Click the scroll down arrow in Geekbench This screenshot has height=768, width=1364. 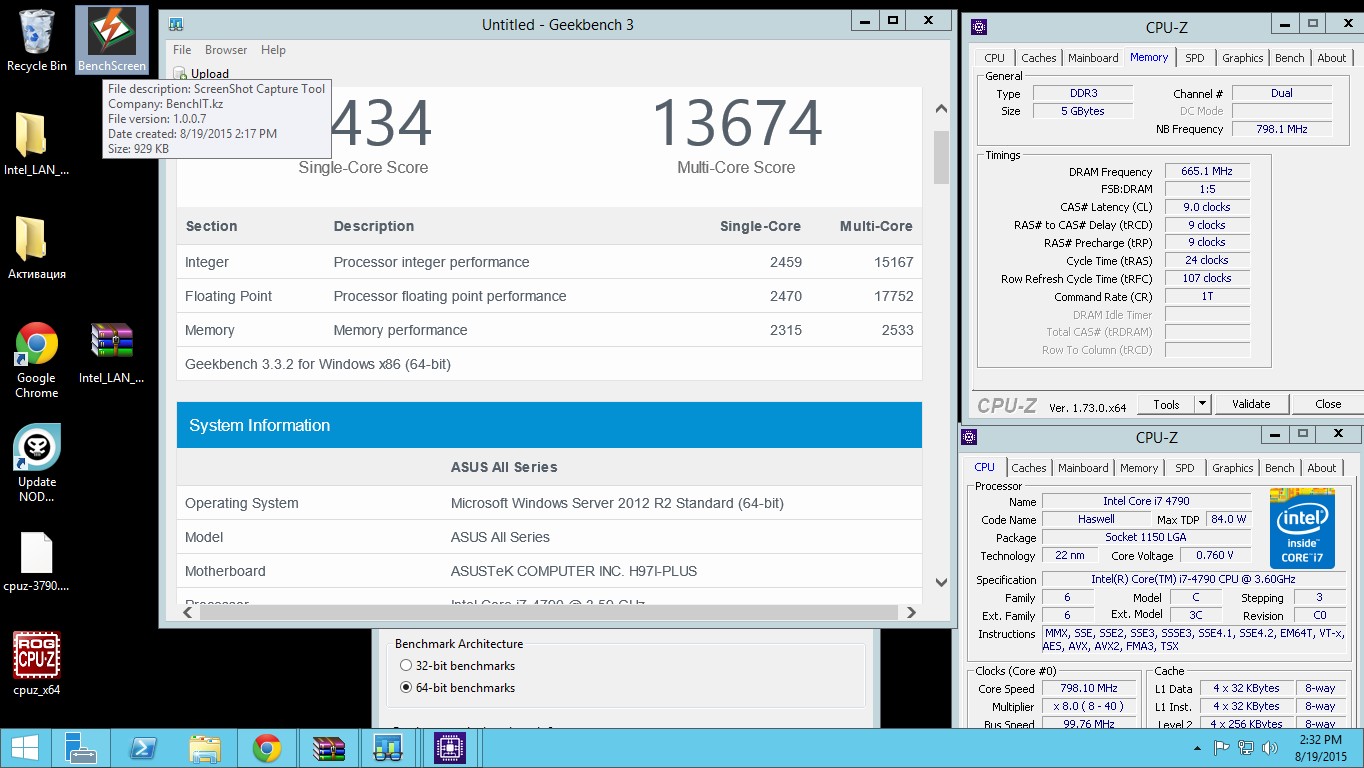pos(941,582)
